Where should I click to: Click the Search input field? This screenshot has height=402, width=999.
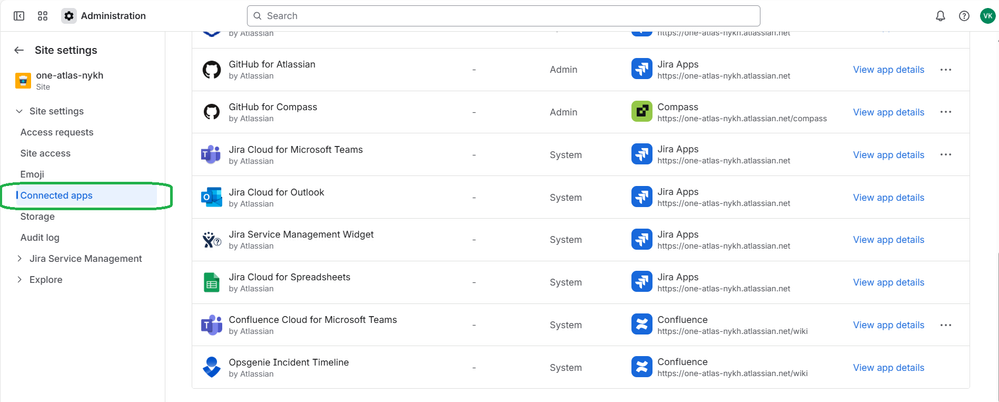click(x=503, y=16)
